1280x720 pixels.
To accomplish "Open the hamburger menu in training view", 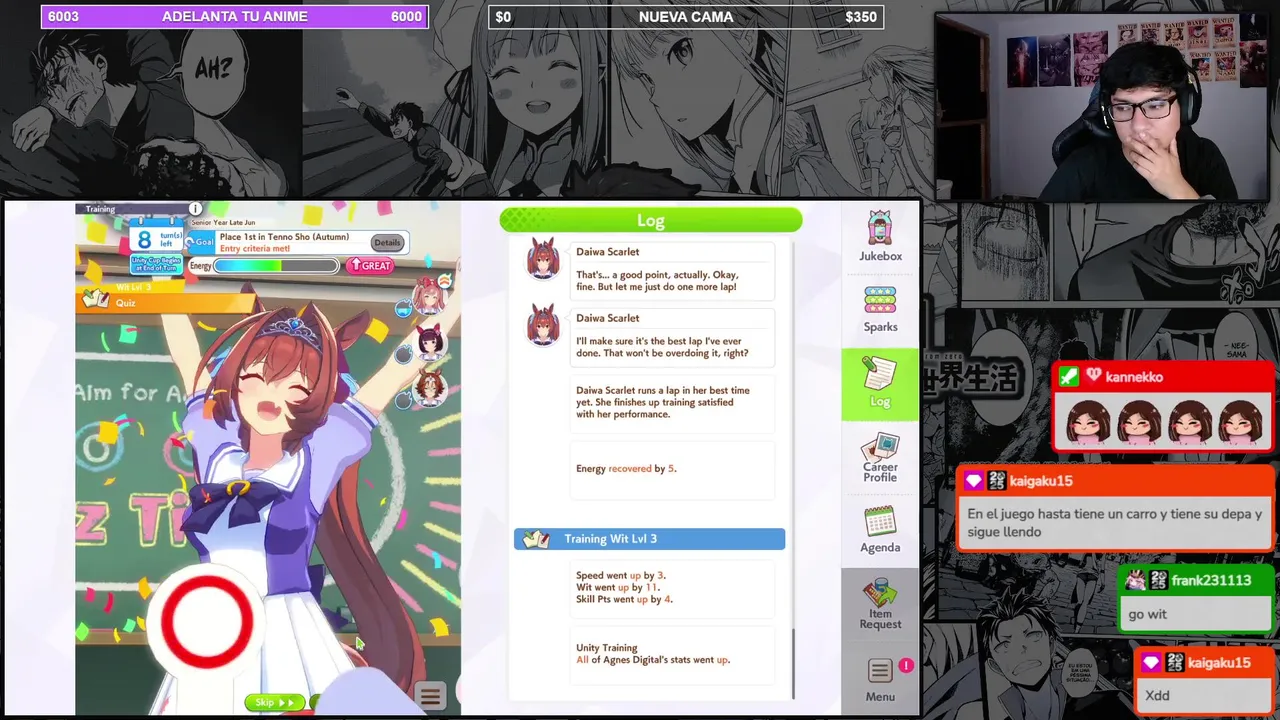I will tap(431, 697).
